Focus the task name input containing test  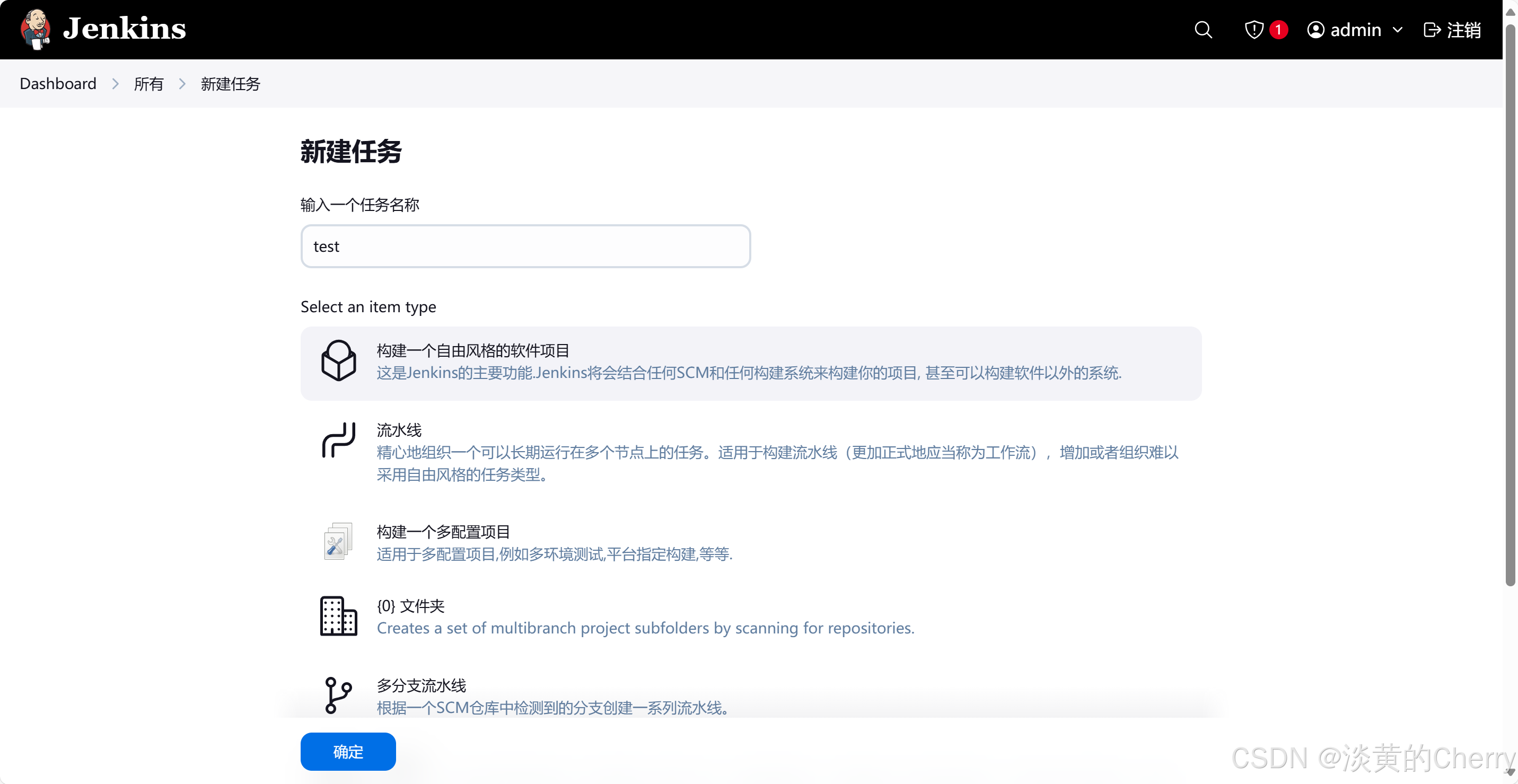tap(525, 246)
